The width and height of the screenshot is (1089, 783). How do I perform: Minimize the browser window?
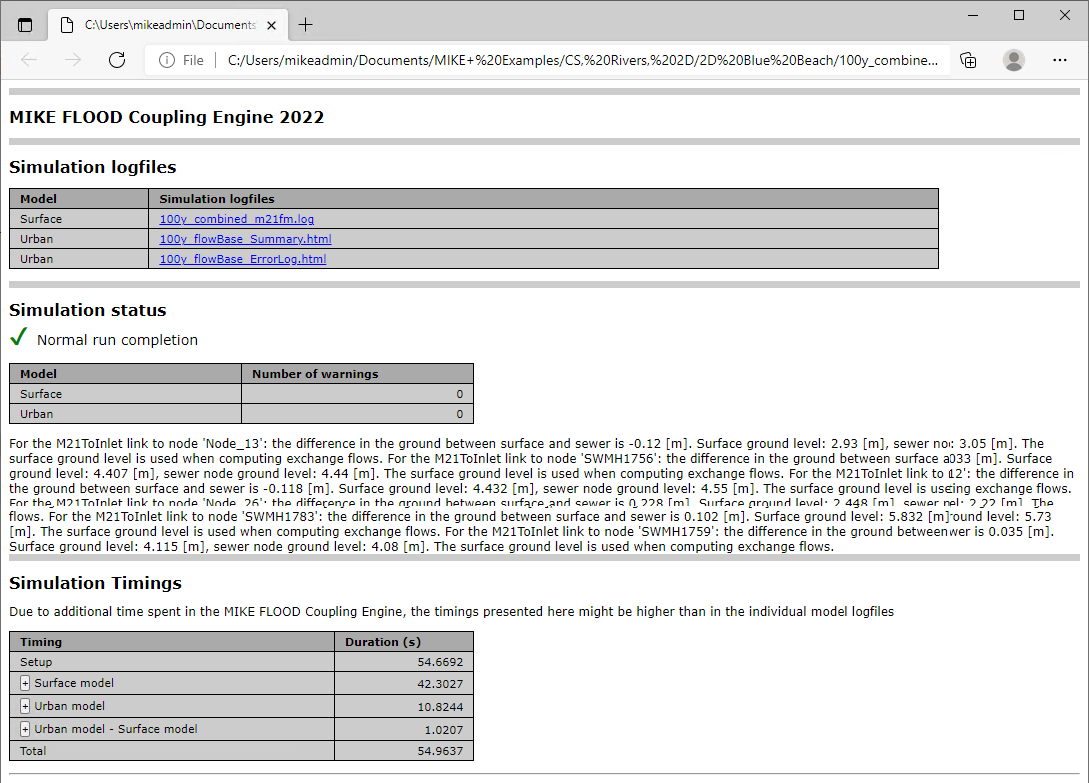973,15
